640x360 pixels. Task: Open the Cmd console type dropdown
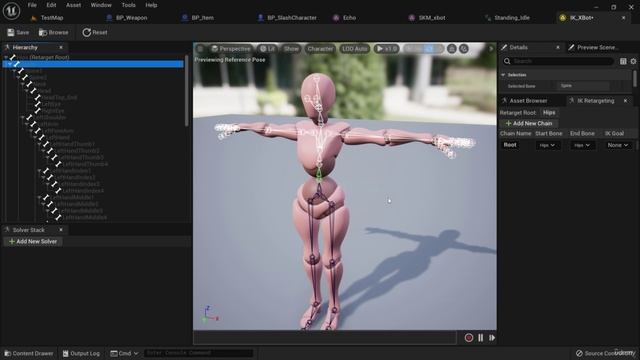124,353
